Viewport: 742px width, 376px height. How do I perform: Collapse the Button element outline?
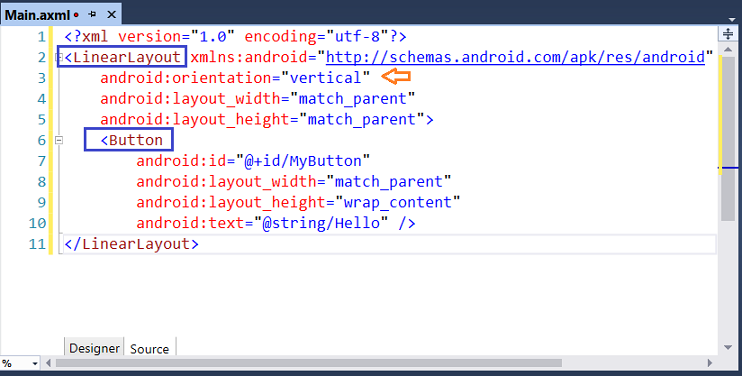coord(59,140)
